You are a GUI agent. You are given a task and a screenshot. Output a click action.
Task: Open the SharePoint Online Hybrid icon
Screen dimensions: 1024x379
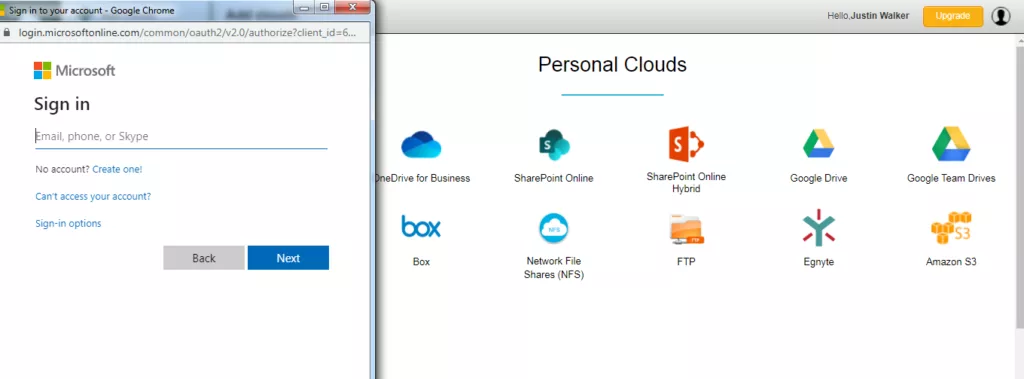(x=686, y=144)
